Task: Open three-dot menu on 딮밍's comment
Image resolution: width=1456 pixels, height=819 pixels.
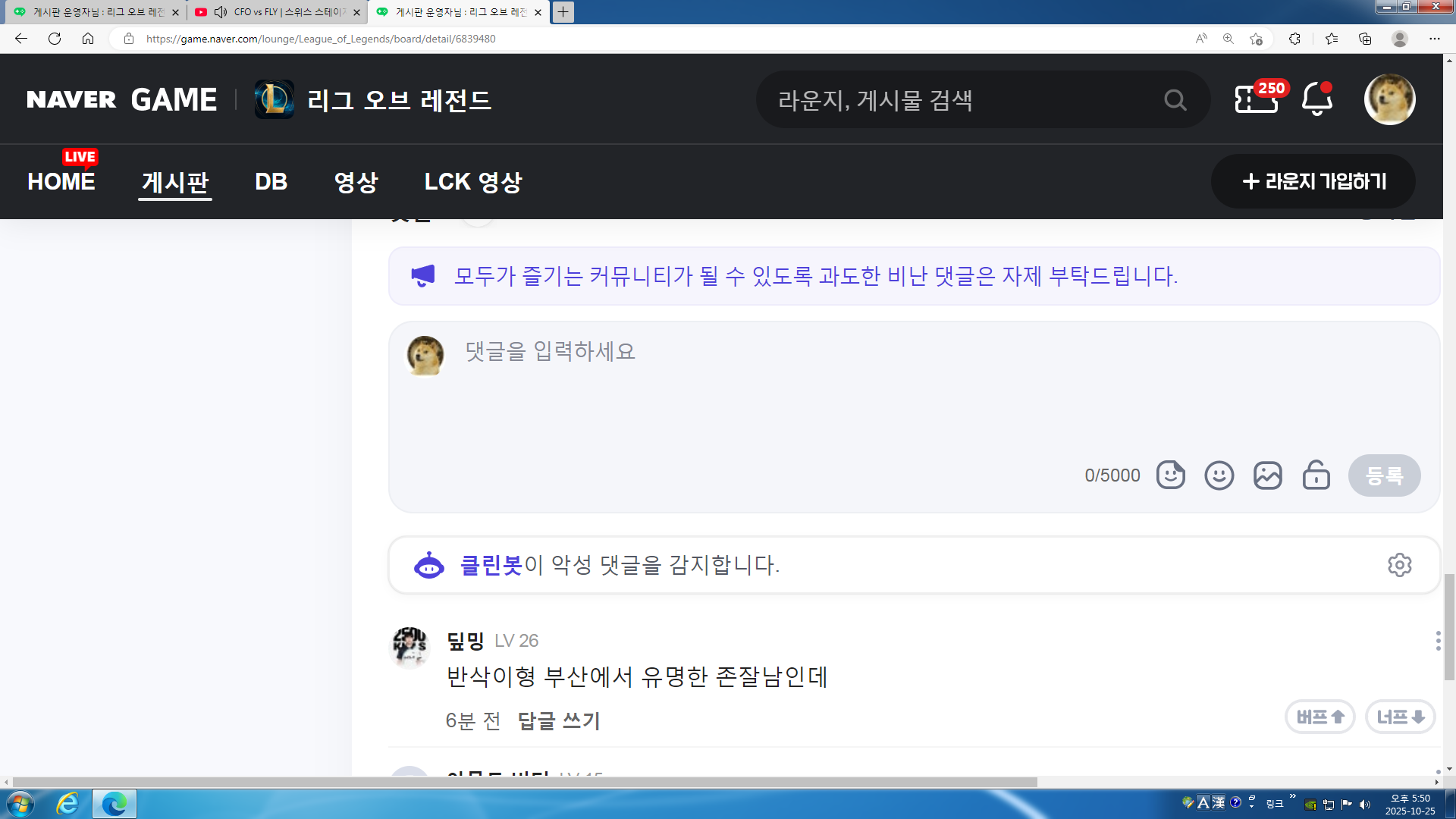Action: (1438, 641)
